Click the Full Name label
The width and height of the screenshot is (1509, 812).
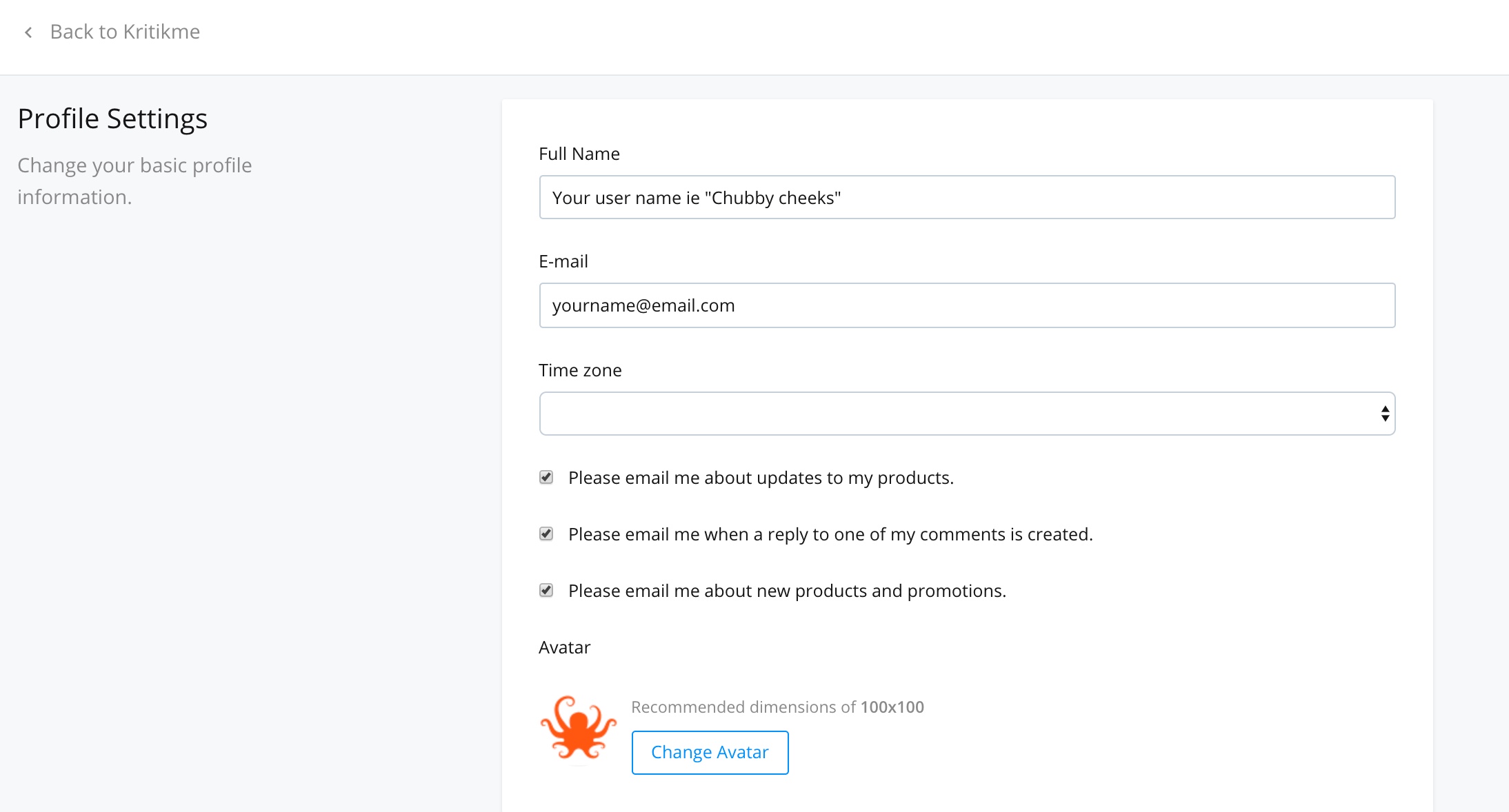pyautogui.click(x=579, y=154)
